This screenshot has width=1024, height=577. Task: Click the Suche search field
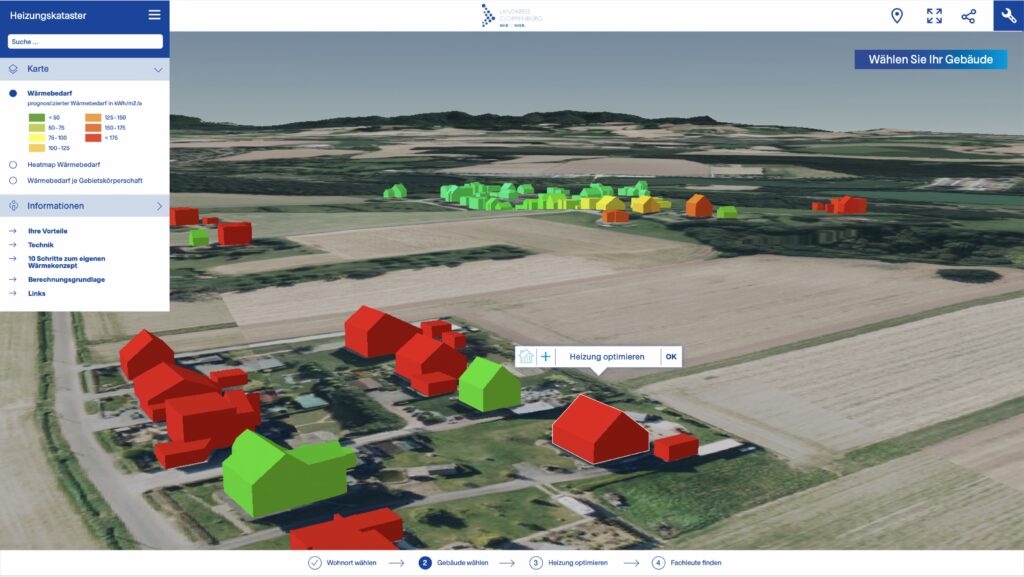pyautogui.click(x=85, y=42)
